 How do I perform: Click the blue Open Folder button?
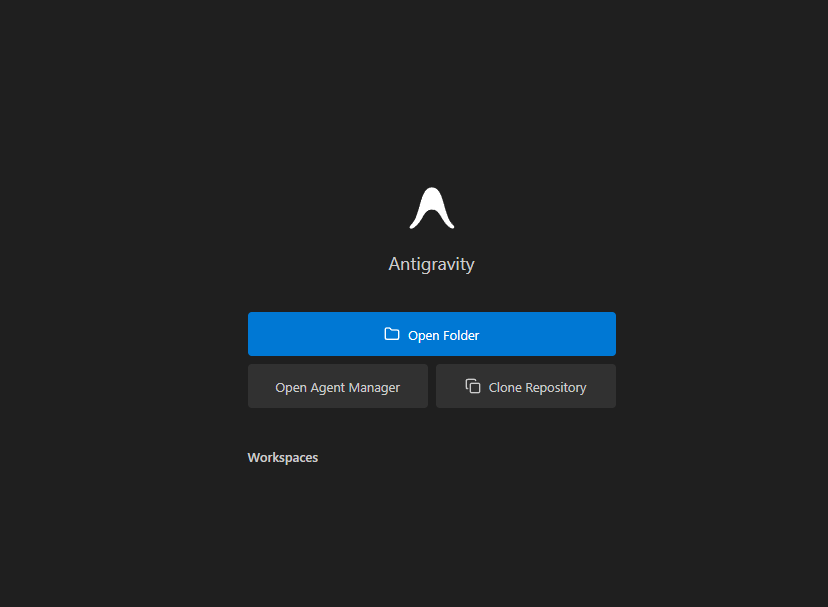431,334
